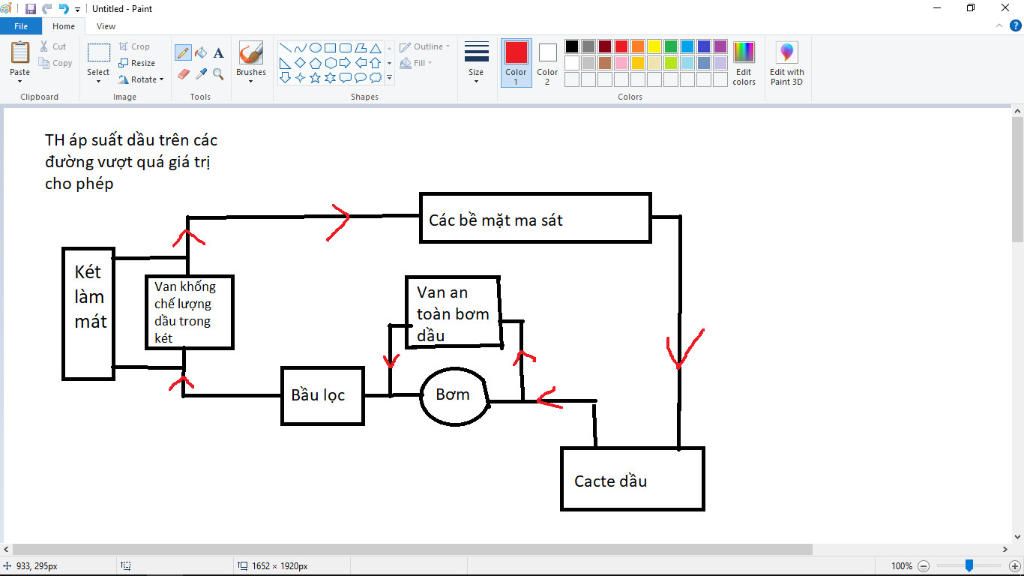Select the Pencil tool
1024x576 pixels.
183,53
